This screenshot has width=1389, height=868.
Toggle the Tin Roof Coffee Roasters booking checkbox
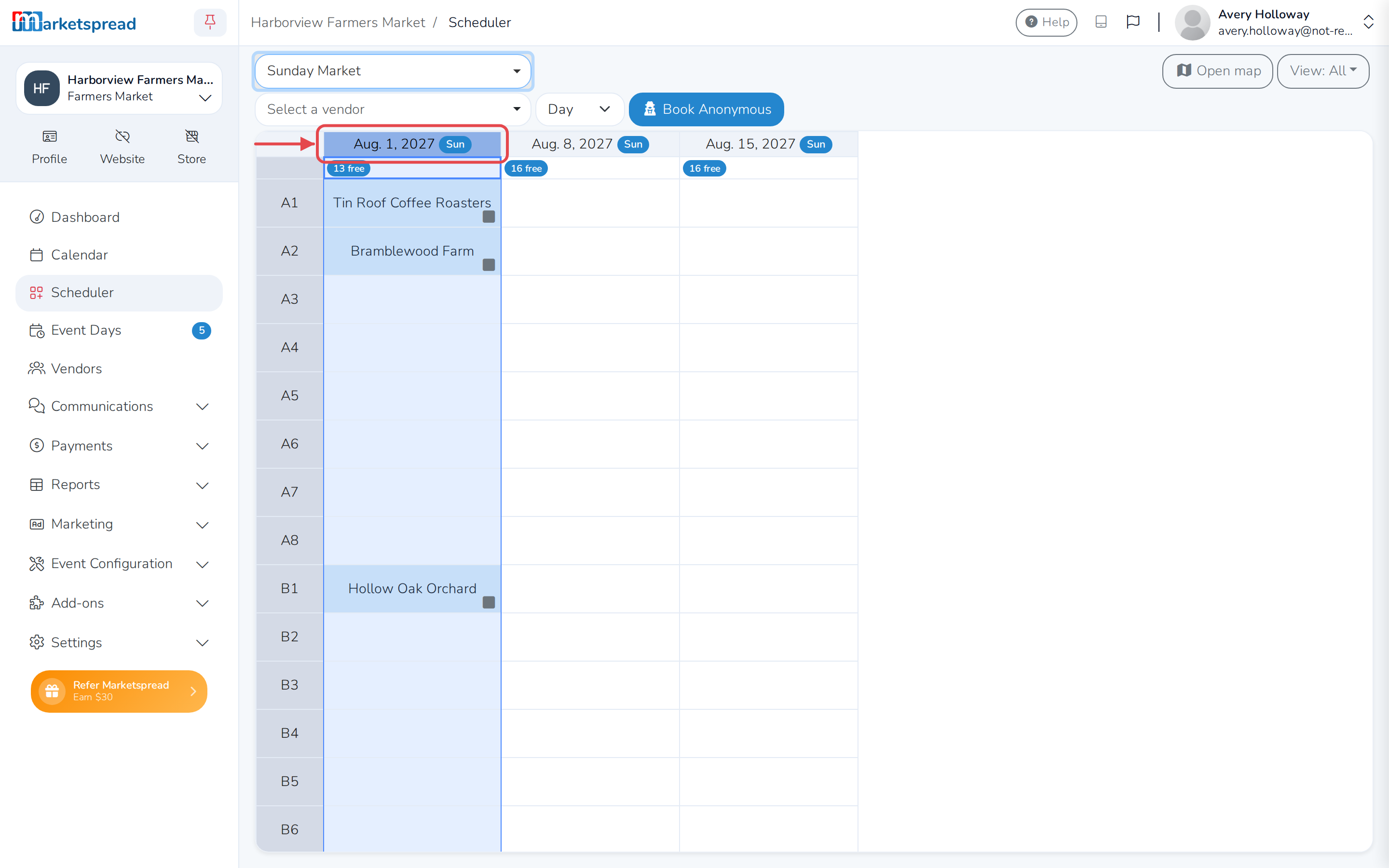pos(489,217)
